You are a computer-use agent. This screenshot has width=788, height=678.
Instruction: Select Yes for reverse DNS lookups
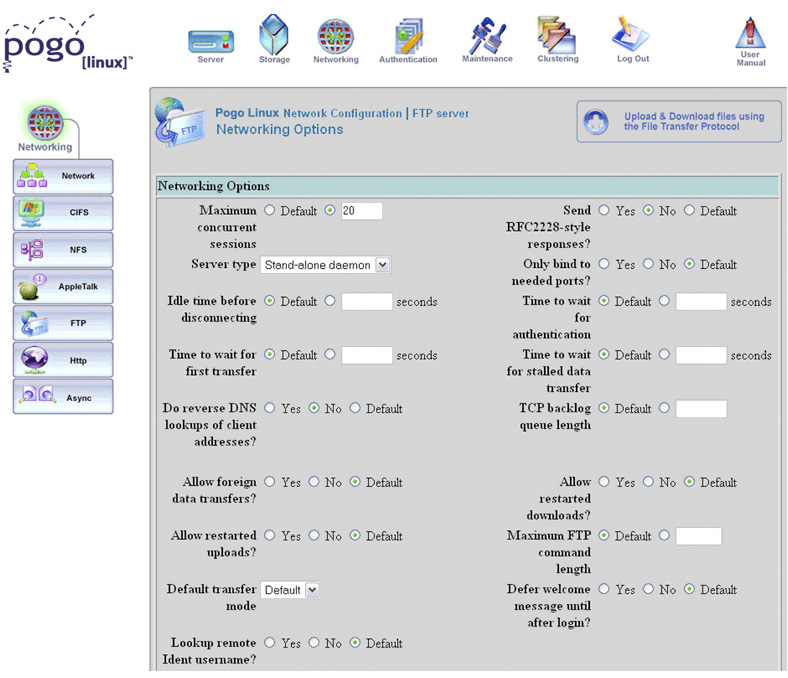pos(270,408)
